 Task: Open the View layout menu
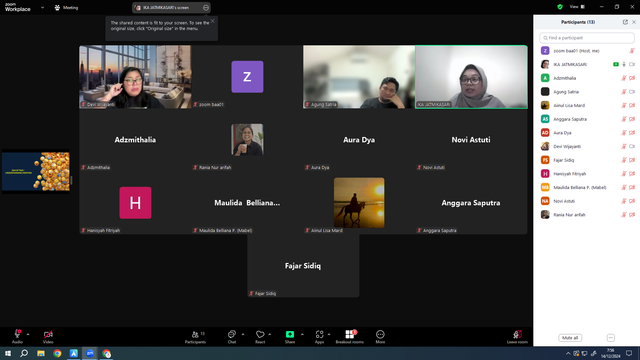click(577, 7)
